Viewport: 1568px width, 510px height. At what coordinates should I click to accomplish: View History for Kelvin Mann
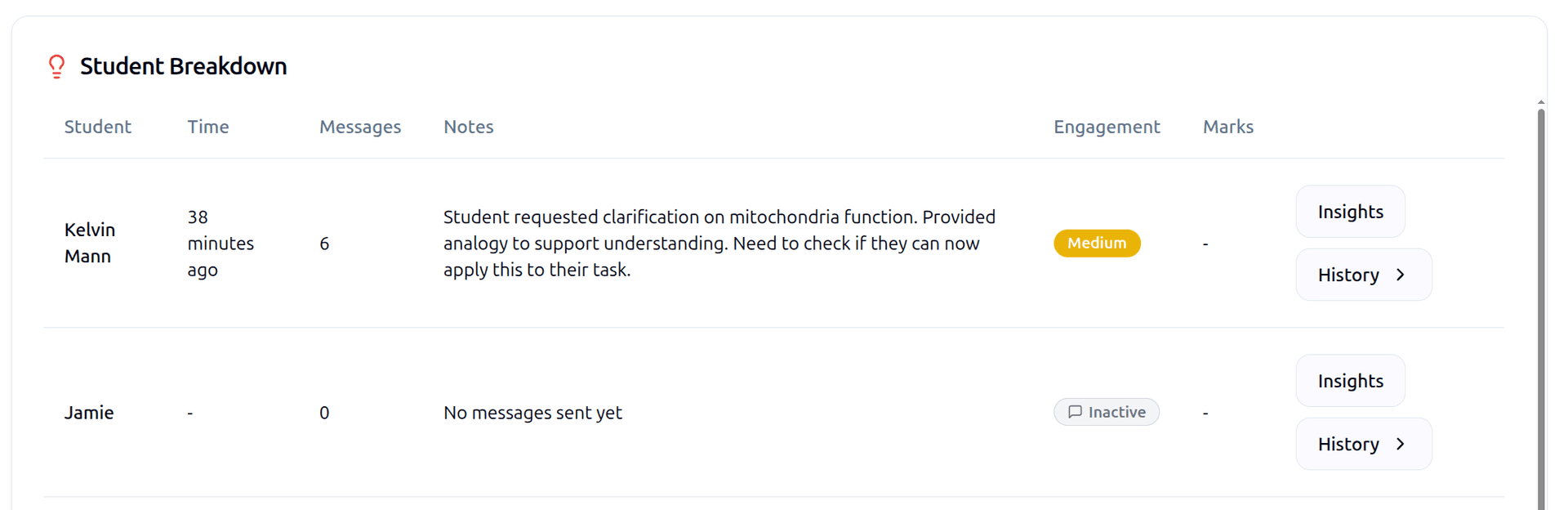pos(1363,275)
